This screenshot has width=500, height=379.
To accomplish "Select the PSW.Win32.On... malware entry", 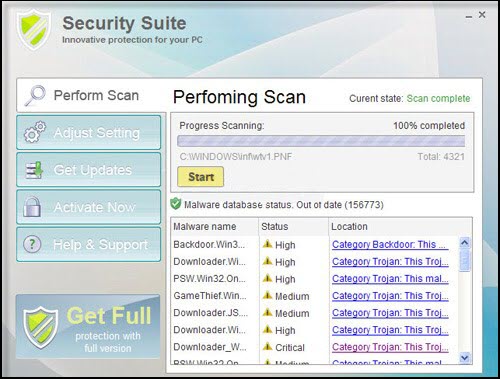I will click(209, 278).
